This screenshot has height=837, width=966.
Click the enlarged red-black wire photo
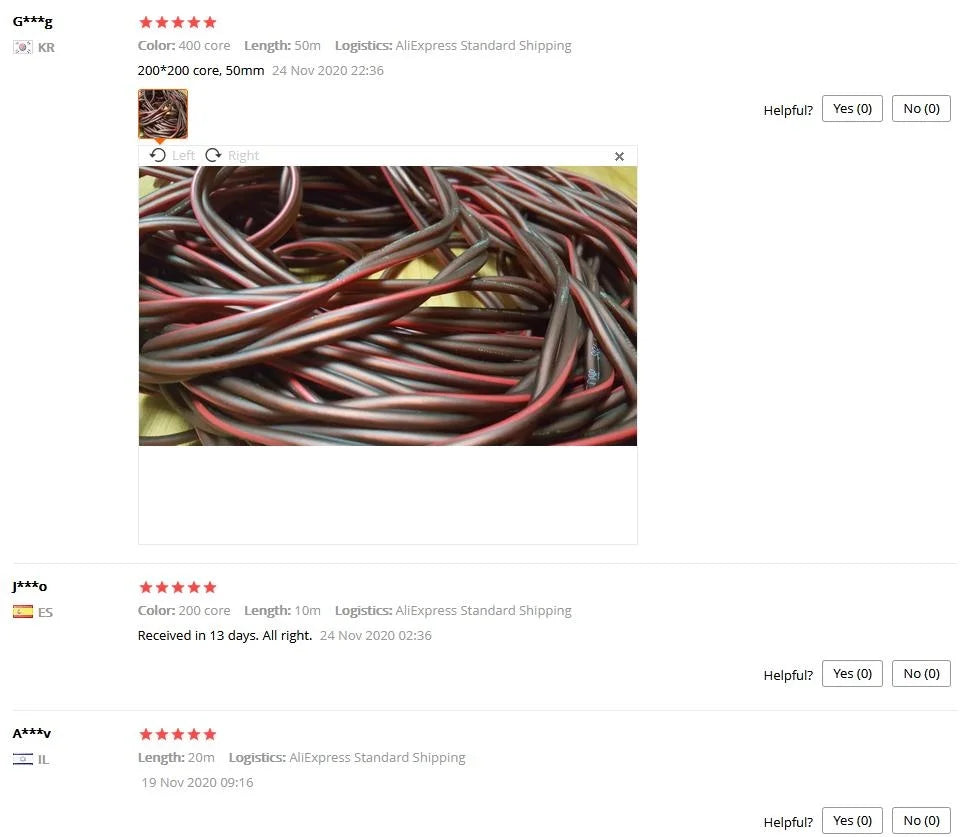[x=388, y=305]
